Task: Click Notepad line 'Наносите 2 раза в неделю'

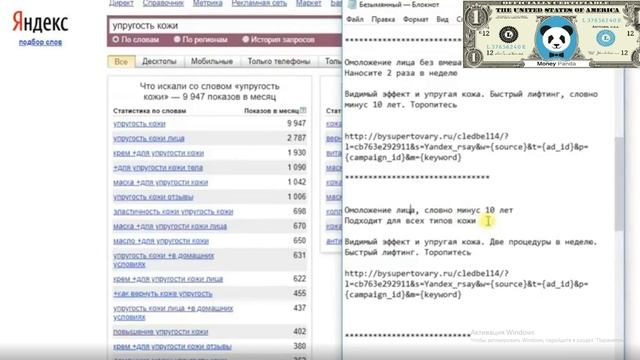Action: pos(401,73)
